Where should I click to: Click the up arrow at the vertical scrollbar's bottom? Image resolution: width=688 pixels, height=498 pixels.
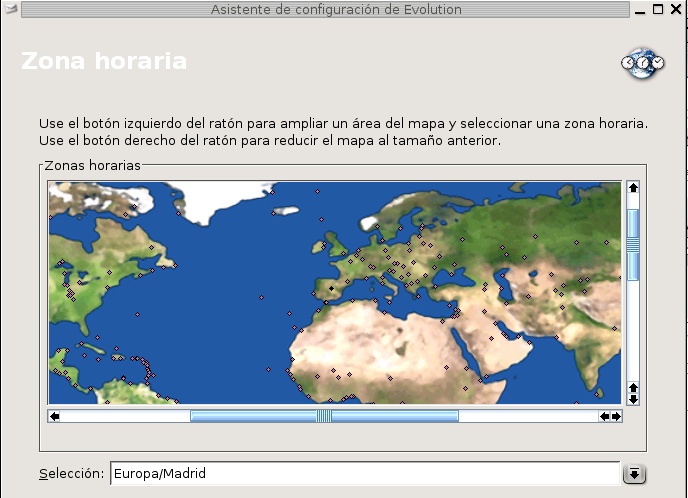632,386
